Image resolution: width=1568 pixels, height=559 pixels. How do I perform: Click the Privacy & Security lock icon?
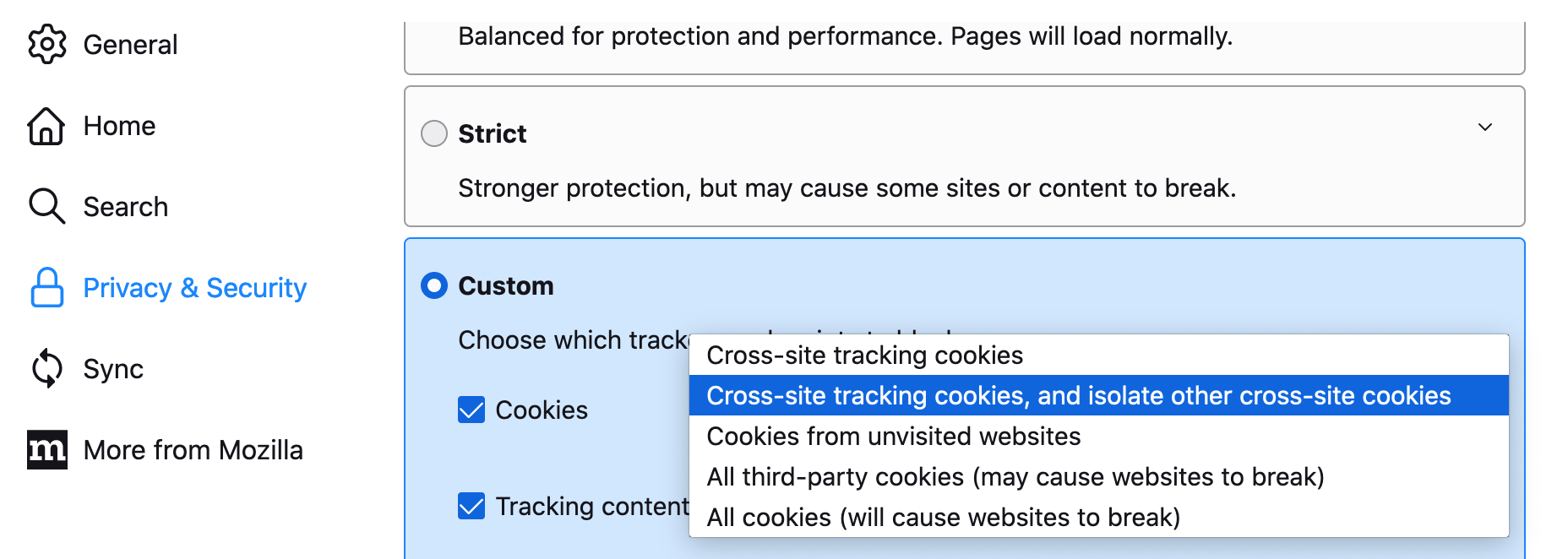tap(46, 287)
